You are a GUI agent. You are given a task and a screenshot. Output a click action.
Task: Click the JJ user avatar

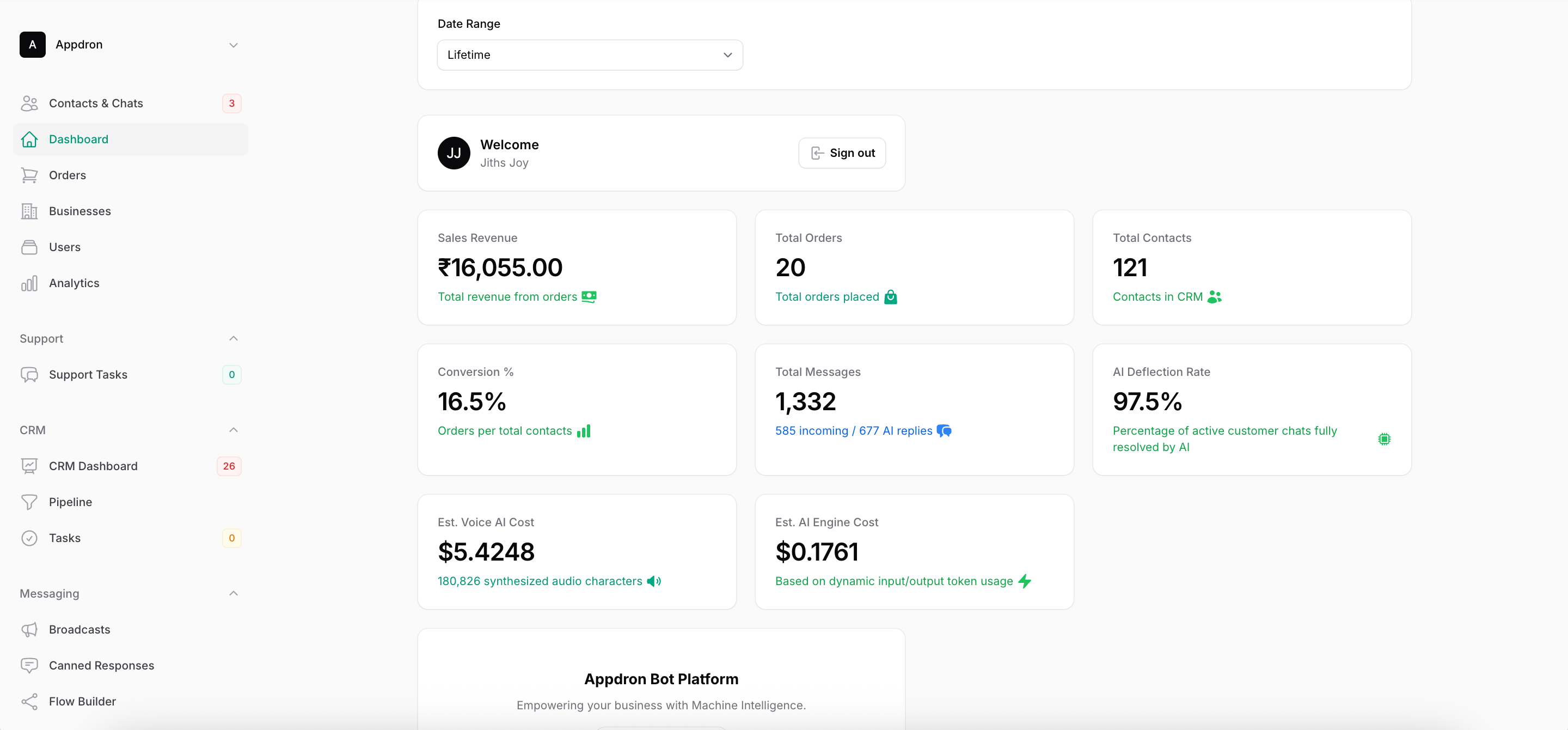(x=454, y=153)
